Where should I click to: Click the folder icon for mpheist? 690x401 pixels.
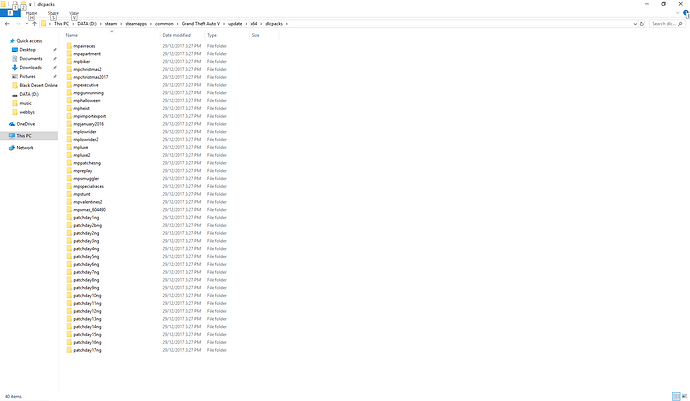(69, 108)
